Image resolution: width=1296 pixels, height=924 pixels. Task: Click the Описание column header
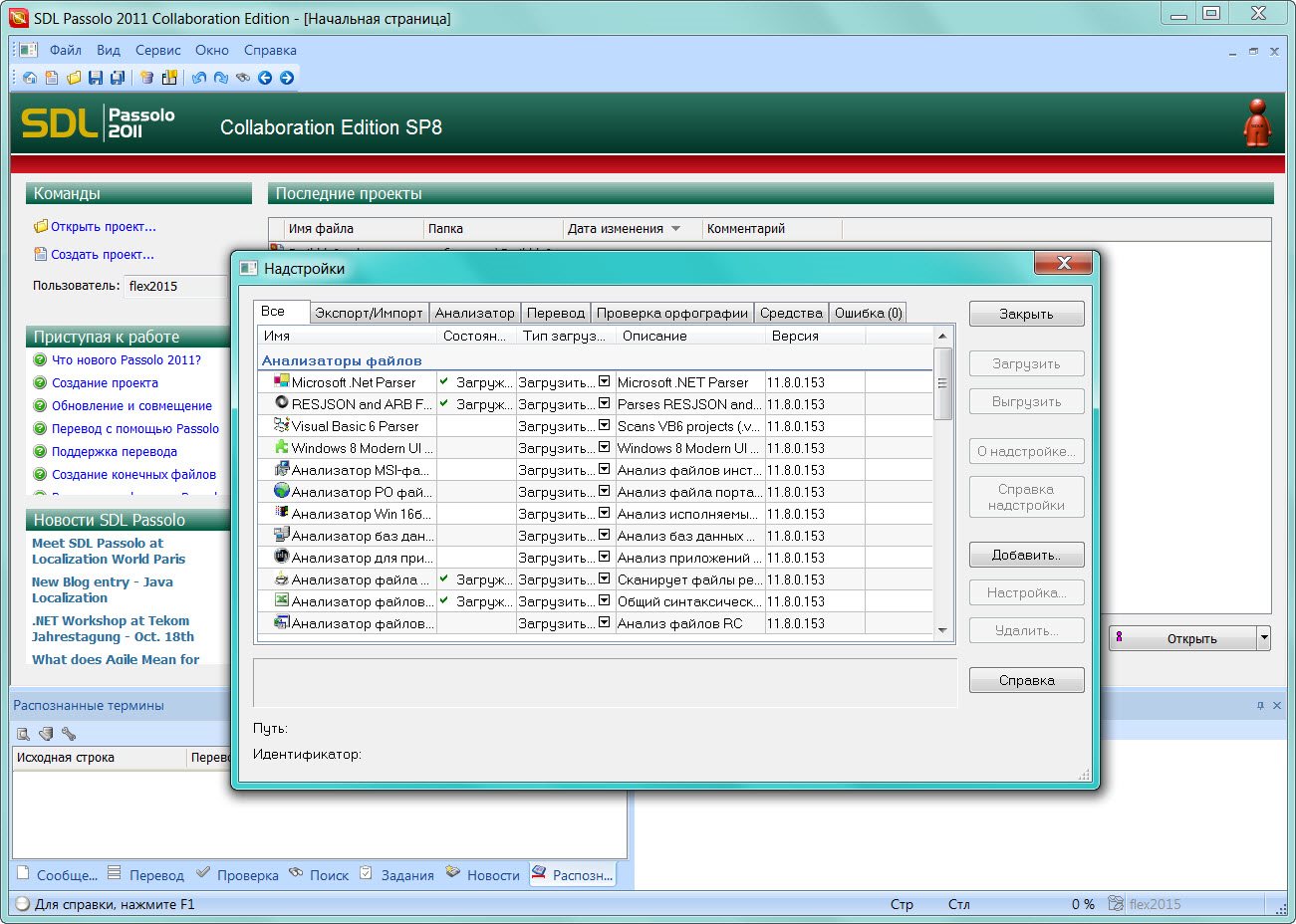click(x=690, y=336)
